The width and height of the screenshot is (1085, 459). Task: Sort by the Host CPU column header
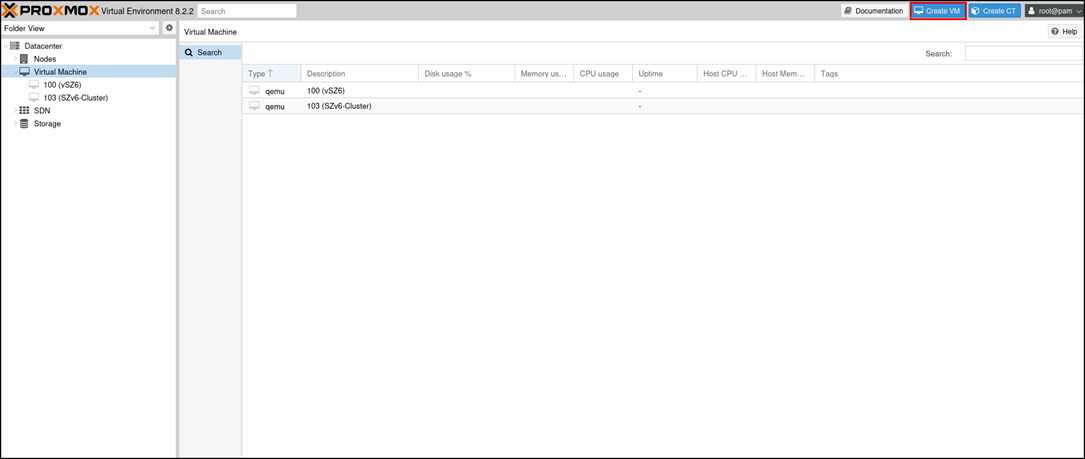(727, 74)
